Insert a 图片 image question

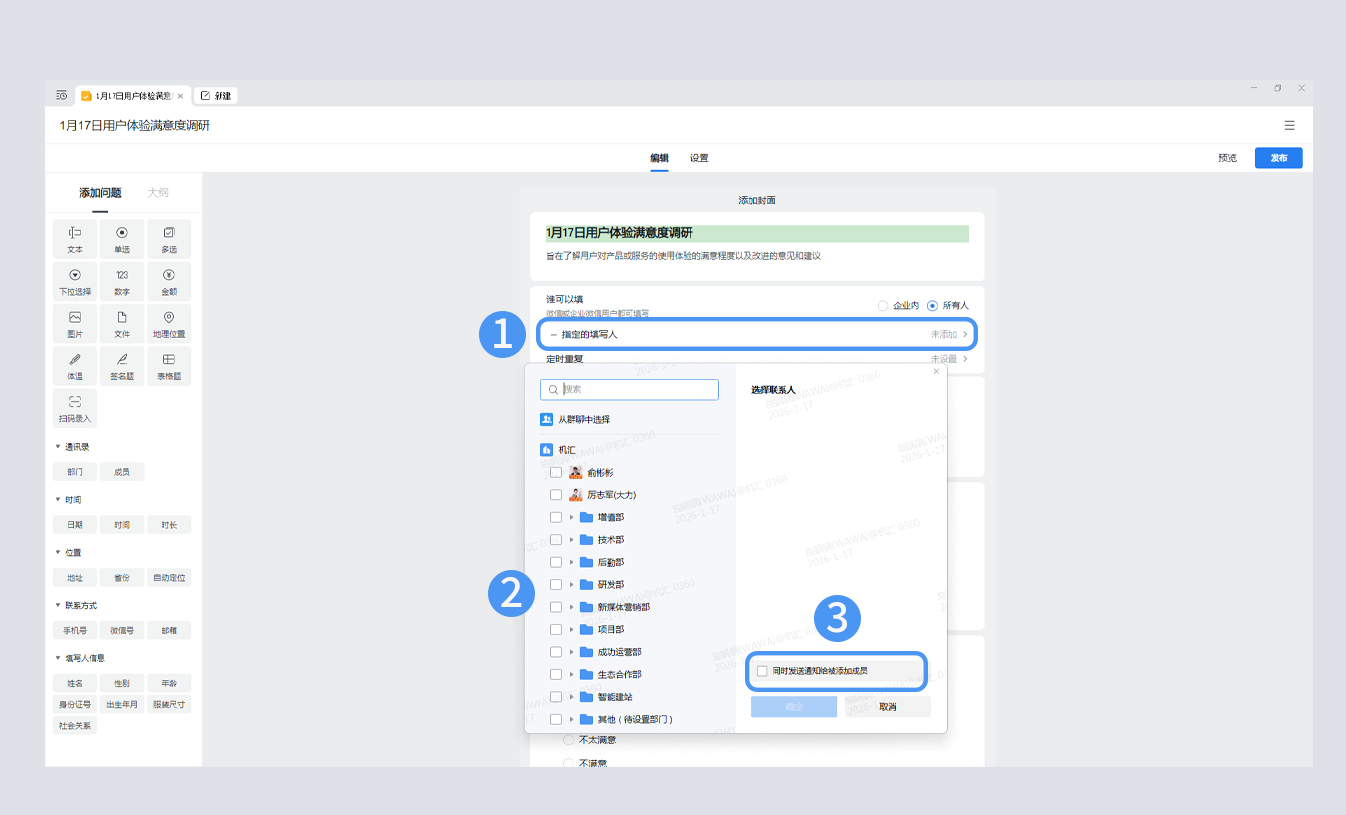pyautogui.click(x=75, y=324)
